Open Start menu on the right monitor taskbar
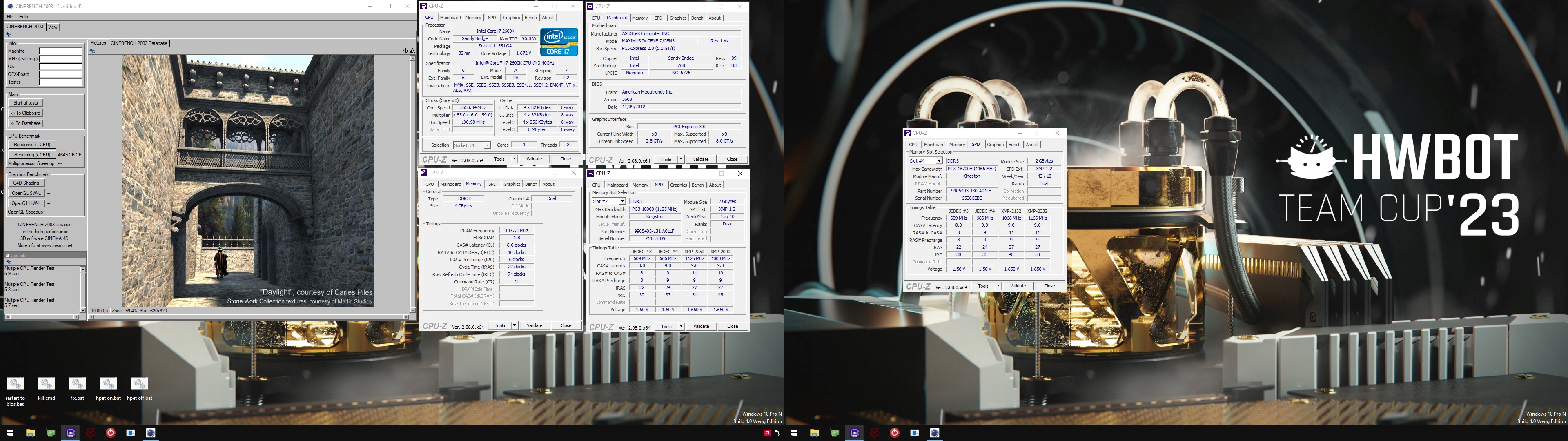This screenshot has height=441, width=1568. coord(794,433)
